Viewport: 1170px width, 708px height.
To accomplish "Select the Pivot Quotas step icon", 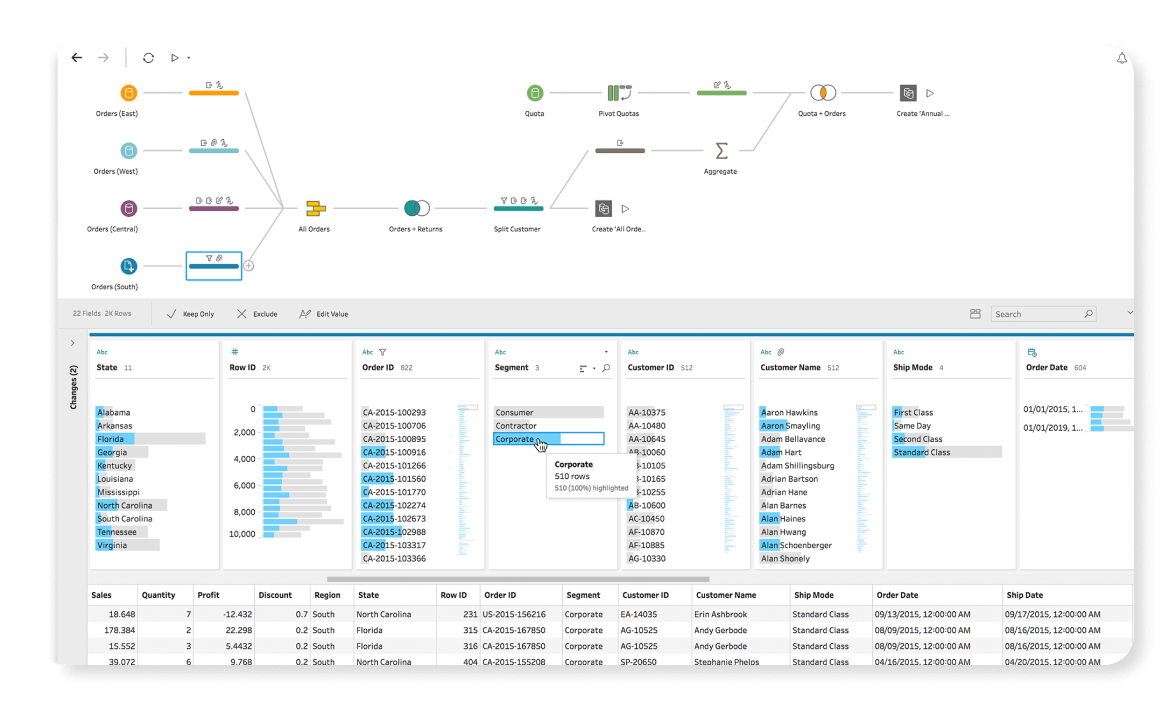I will [x=620, y=93].
